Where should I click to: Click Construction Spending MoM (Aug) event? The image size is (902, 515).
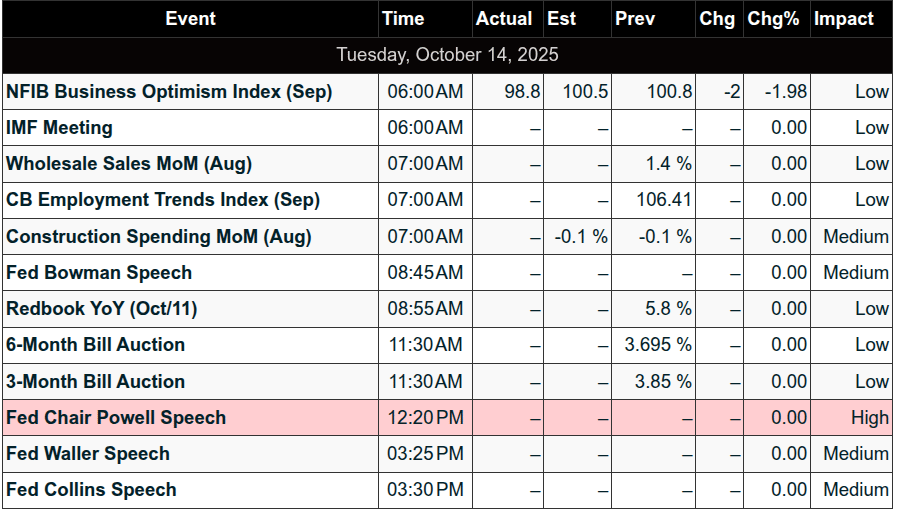[159, 237]
